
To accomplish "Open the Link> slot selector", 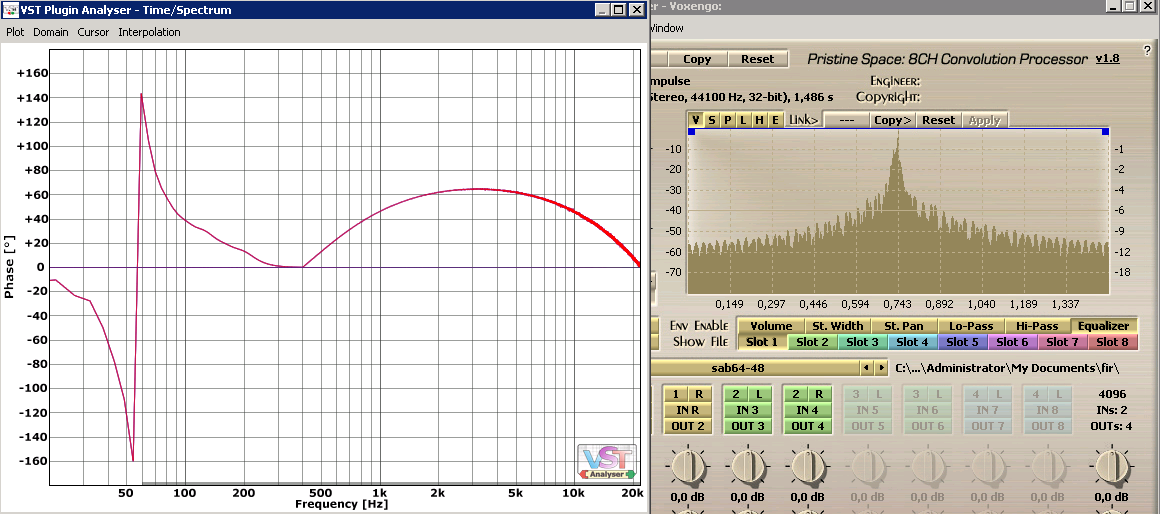I will (803, 120).
